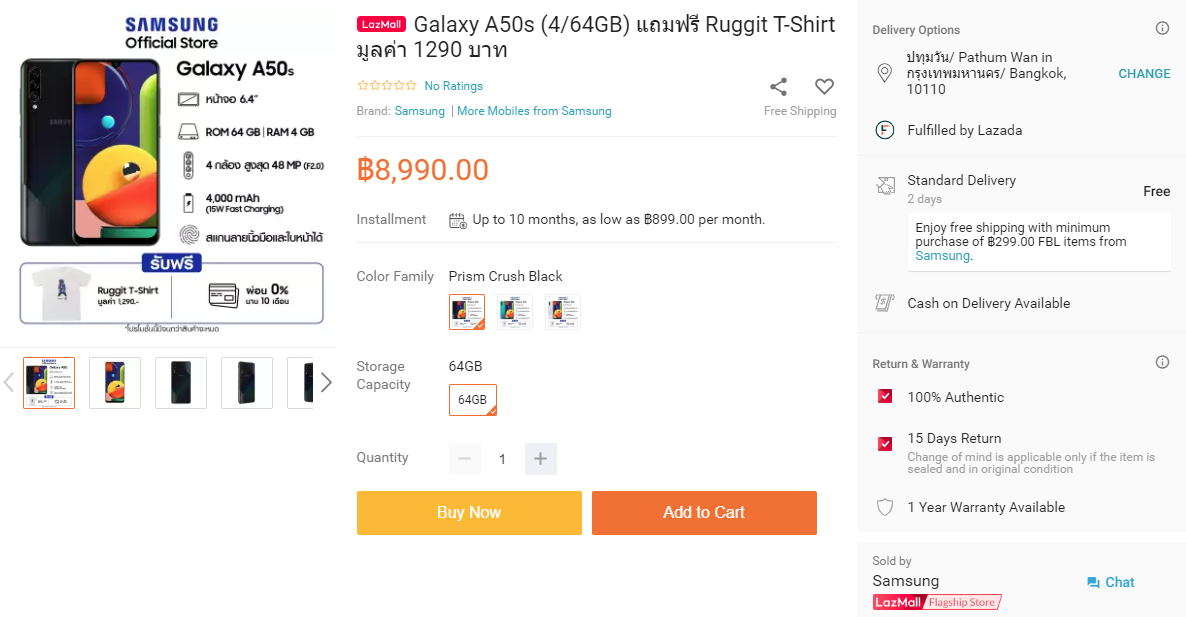Click the 100% Authentic checkmark
Image resolution: width=1186 pixels, height=617 pixels.
click(x=885, y=397)
